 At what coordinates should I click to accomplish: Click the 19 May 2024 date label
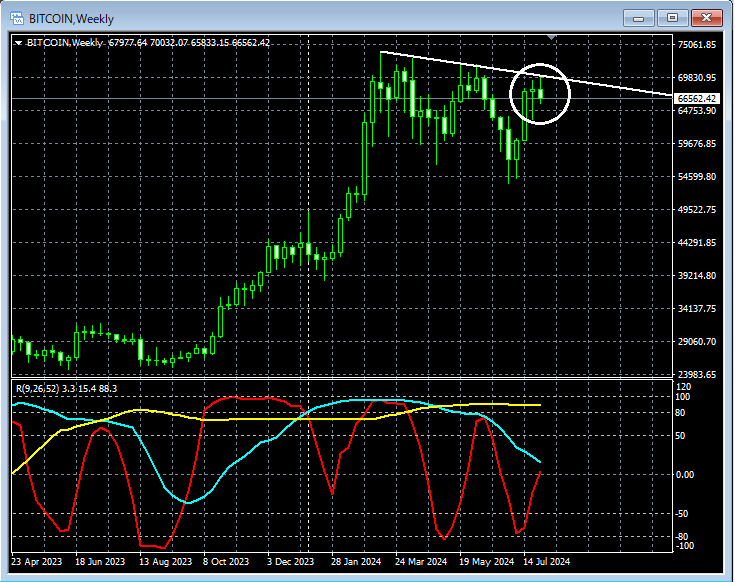point(486,561)
